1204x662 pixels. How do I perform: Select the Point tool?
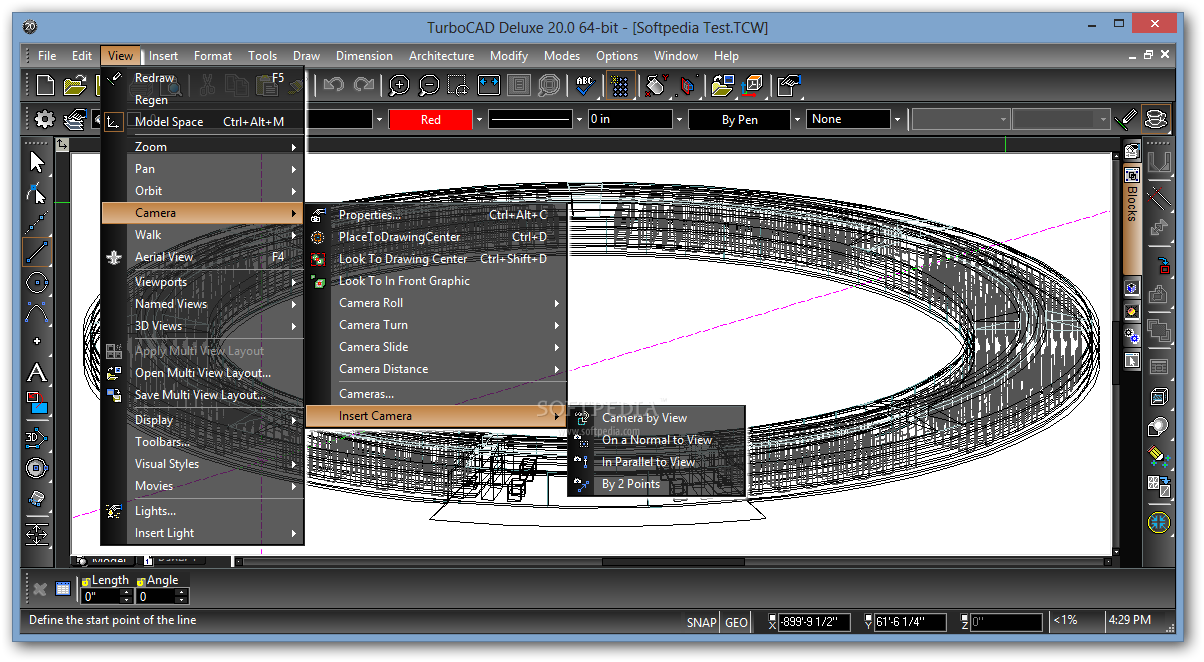point(37,342)
